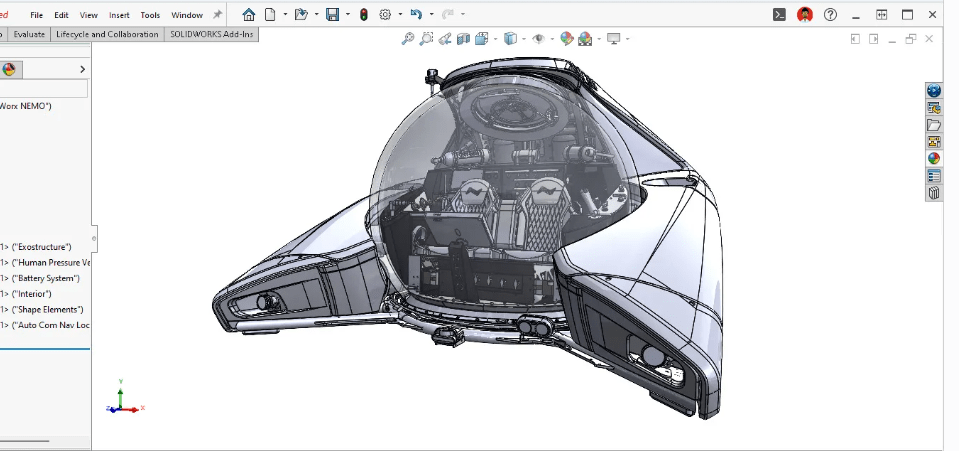Image resolution: width=959 pixels, height=451 pixels.
Task: Pin the menu bar with pushpin
Action: point(217,15)
